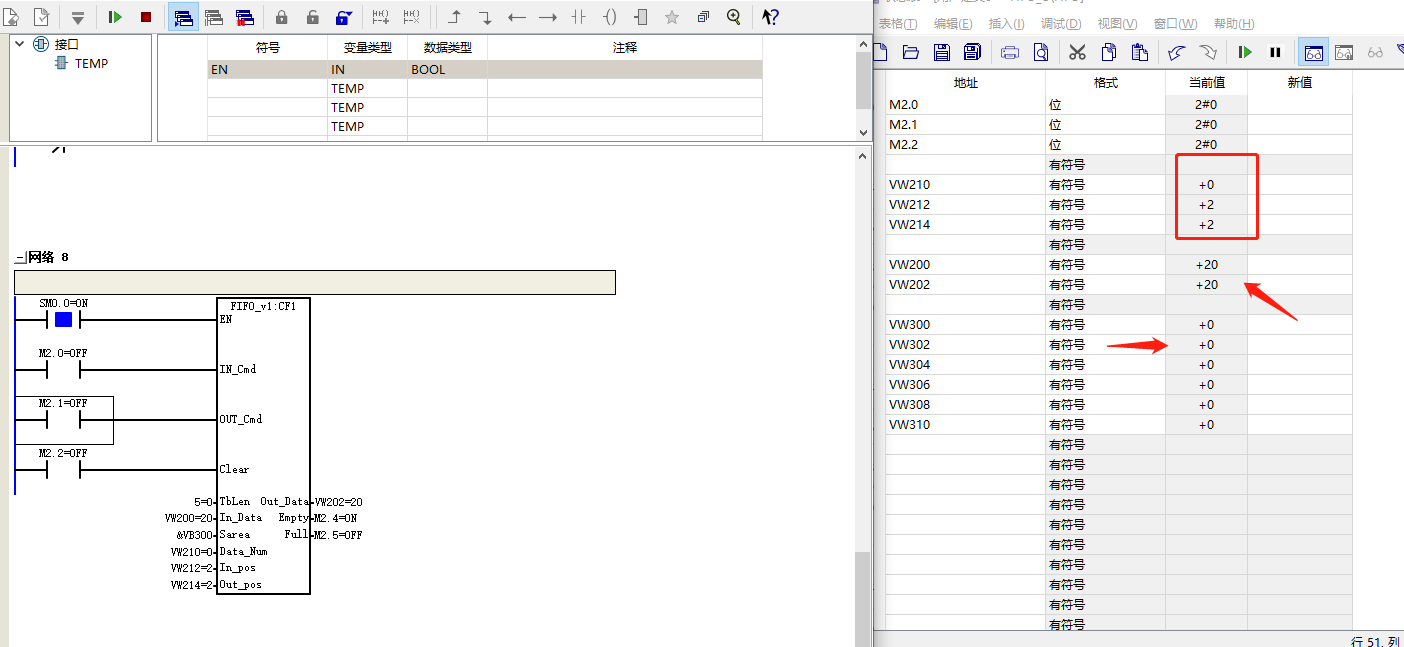
Task: Open the 窗口(W) menu
Action: [x=1175, y=24]
